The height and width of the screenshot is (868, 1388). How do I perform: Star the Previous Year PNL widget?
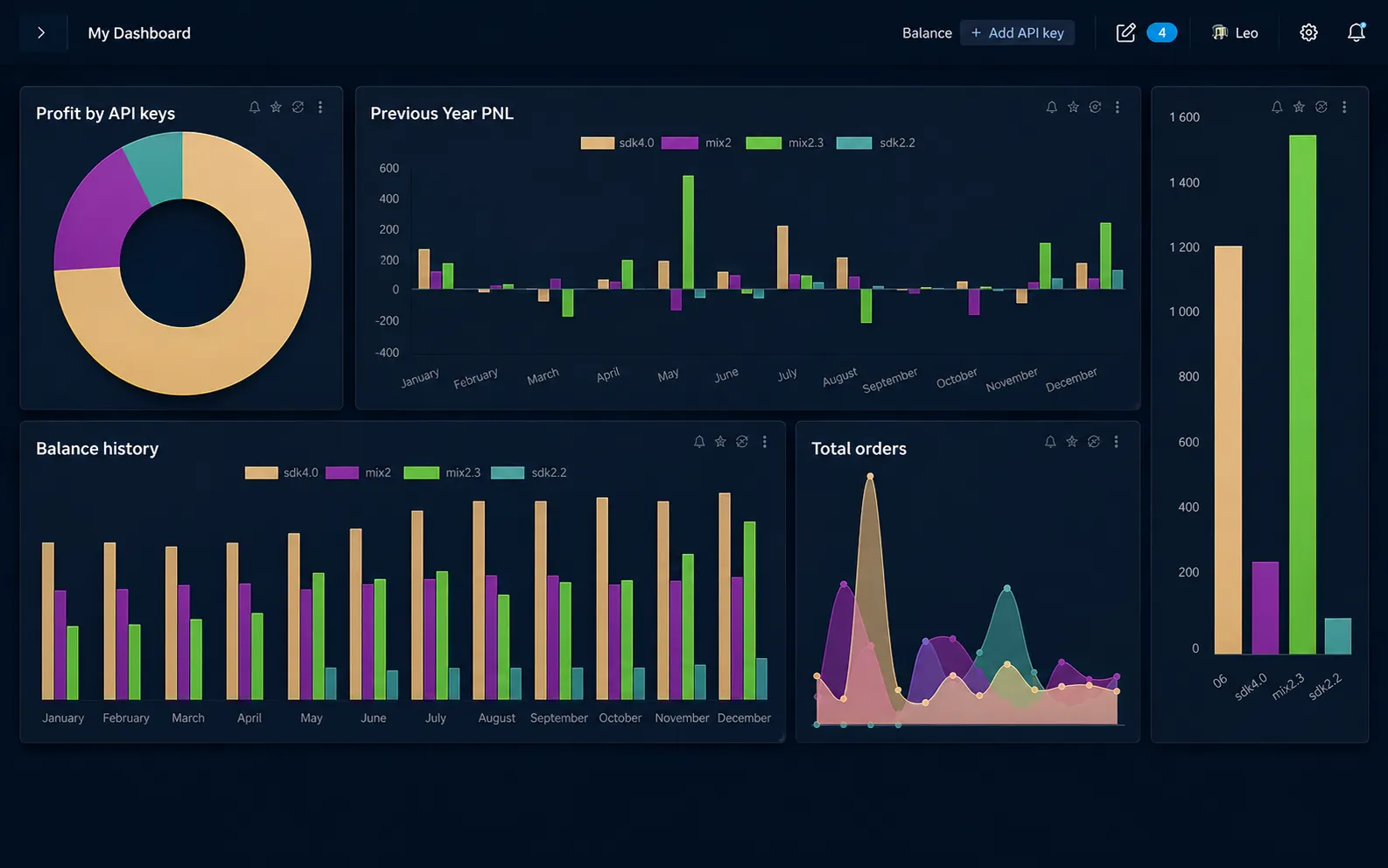1073,107
